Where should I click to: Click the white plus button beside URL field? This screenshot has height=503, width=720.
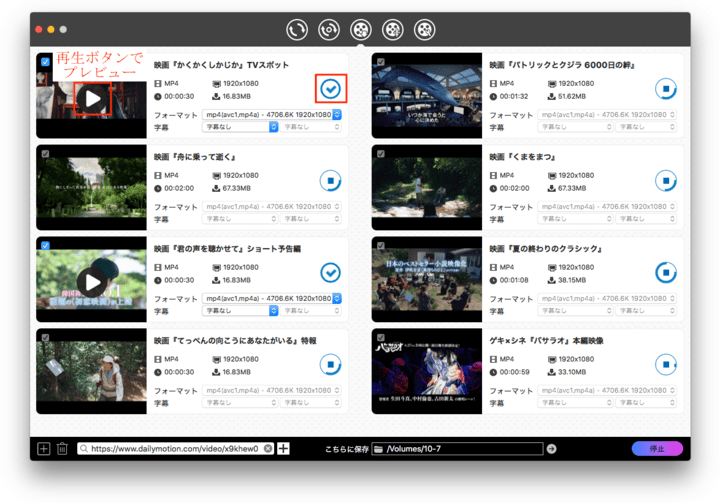284,449
